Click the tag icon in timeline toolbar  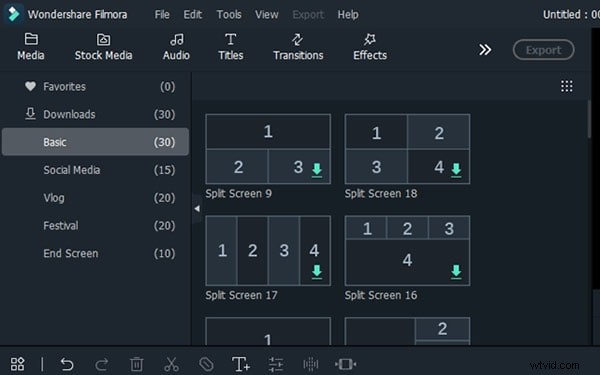pos(206,364)
